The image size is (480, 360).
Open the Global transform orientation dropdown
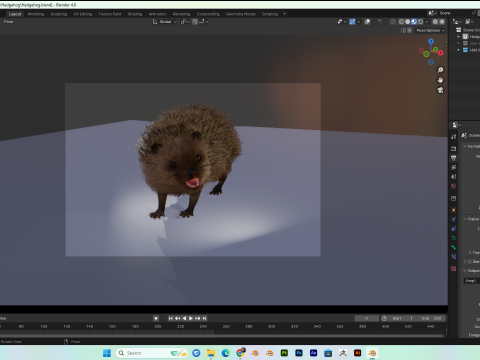point(165,22)
